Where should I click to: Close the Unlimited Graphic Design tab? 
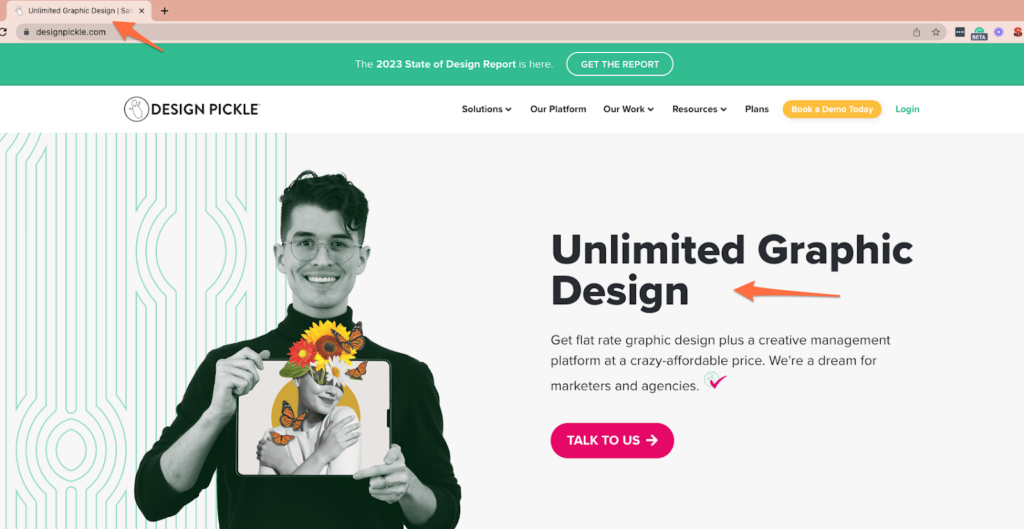[142, 10]
